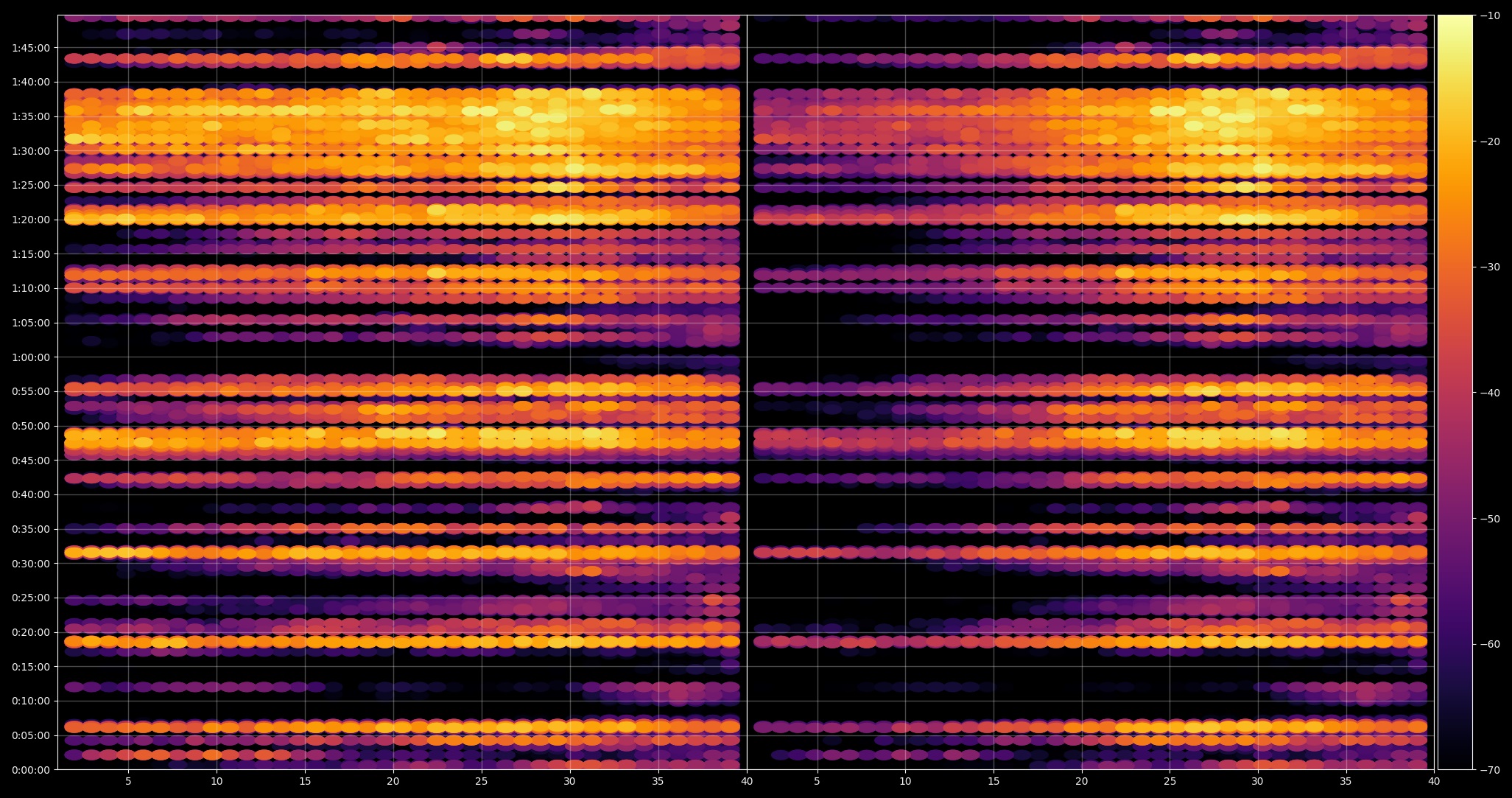This screenshot has height=798, width=1512.
Task: Click x-axis label 25 in right panel
Action: [1170, 781]
